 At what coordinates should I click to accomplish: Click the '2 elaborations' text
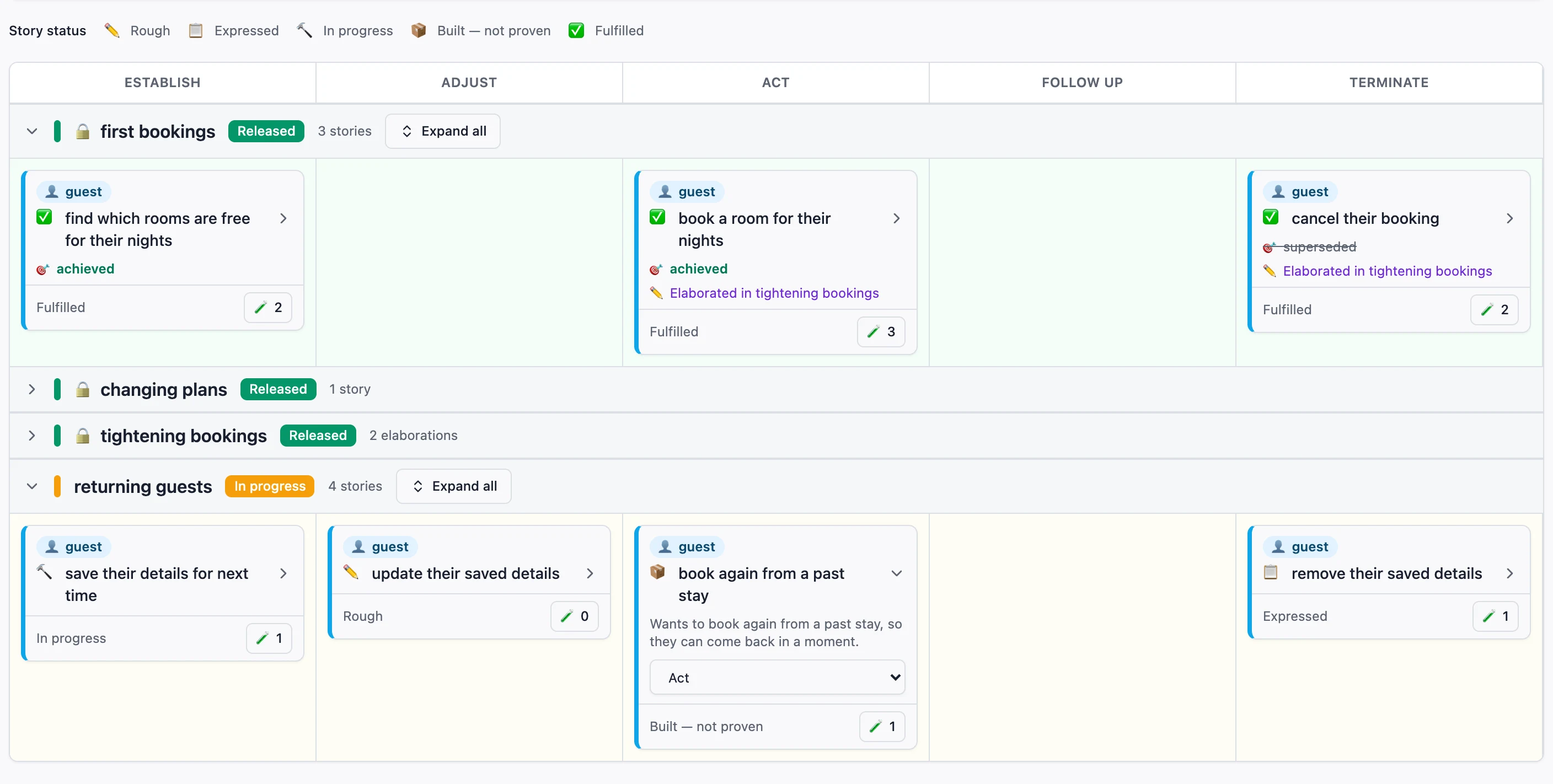[414, 435]
